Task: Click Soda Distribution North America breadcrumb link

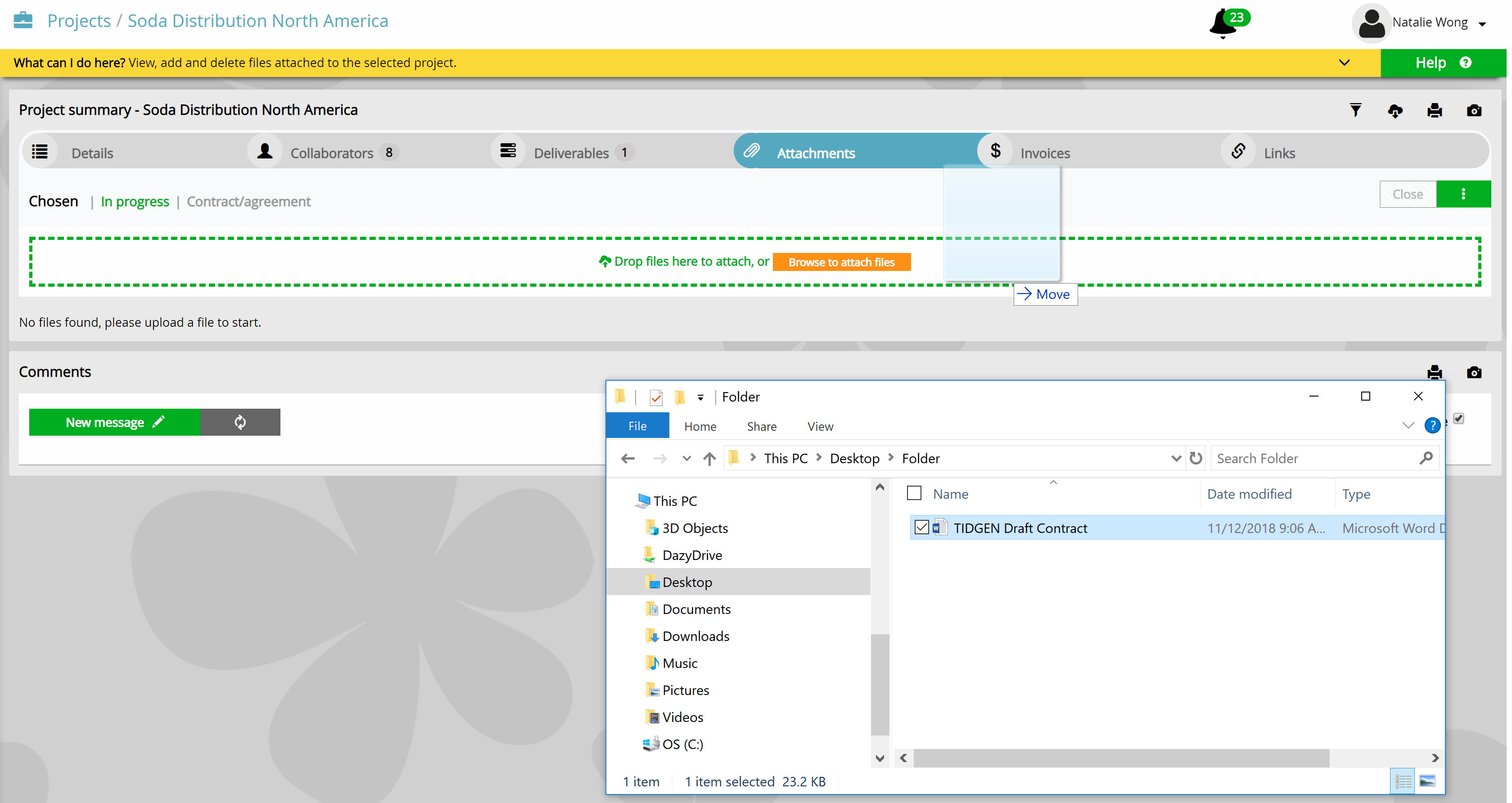Action: pos(257,21)
